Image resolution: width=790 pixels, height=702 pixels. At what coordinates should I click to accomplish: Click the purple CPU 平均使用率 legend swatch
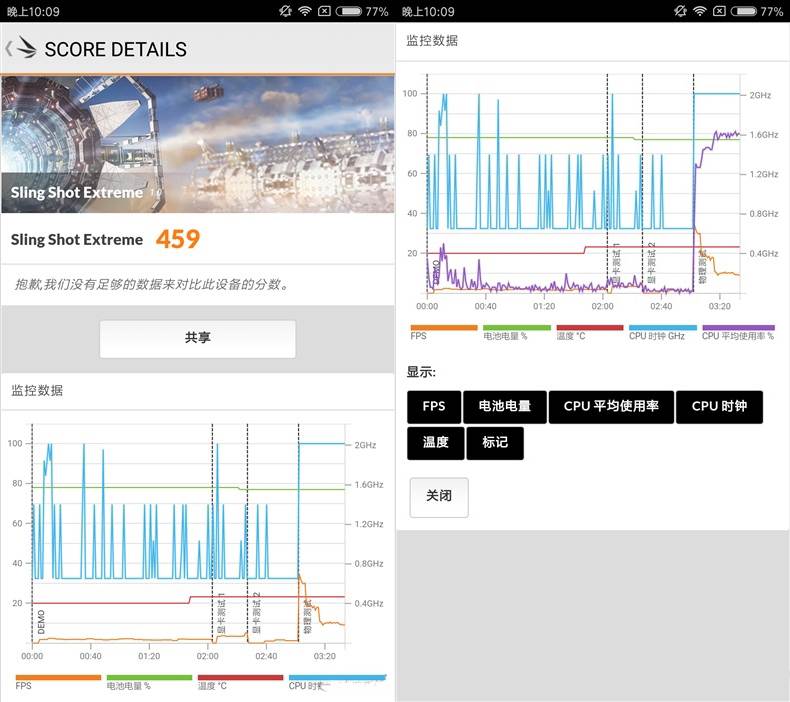pos(737,327)
